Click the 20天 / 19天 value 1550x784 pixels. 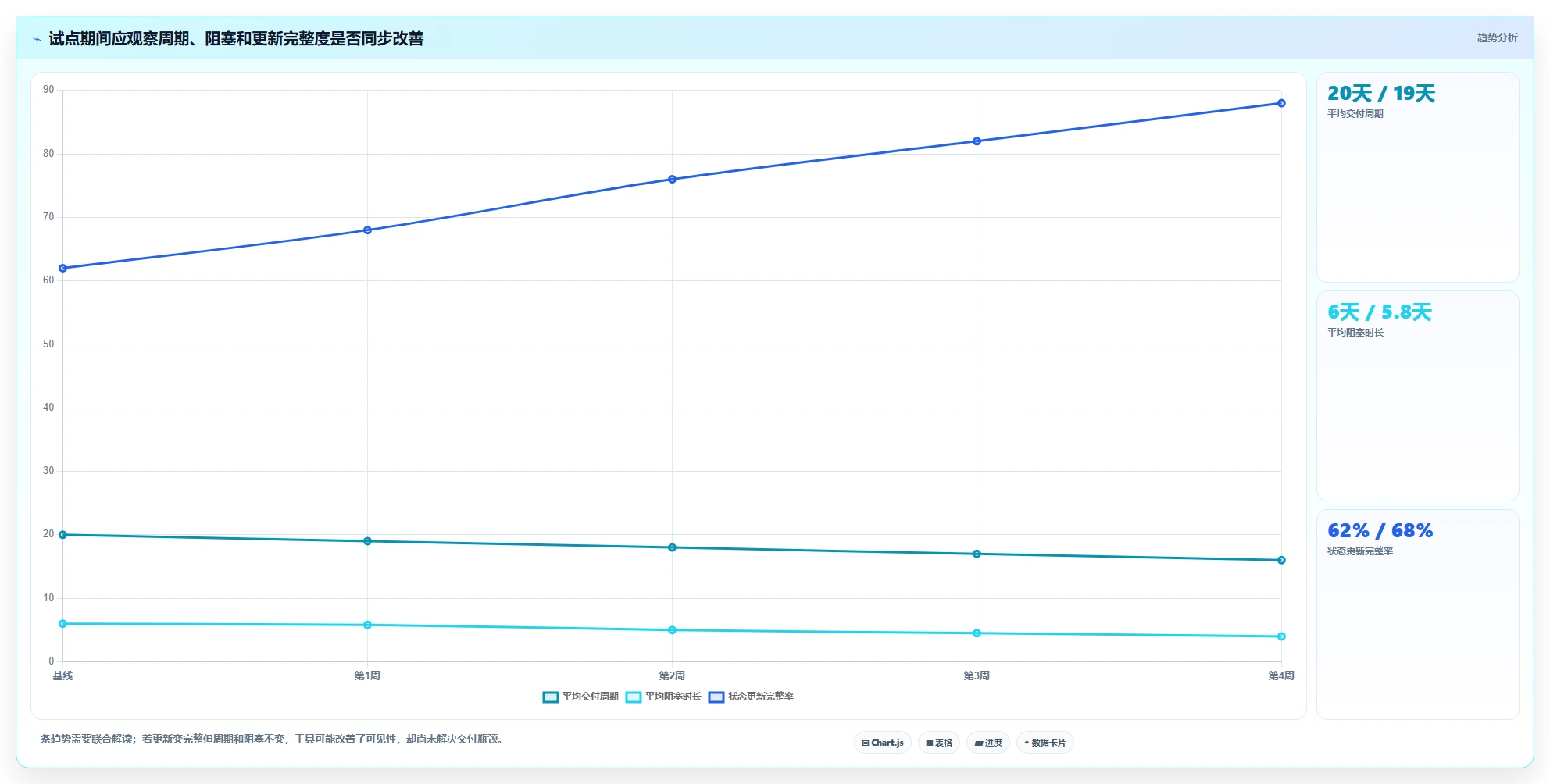pyautogui.click(x=1381, y=94)
